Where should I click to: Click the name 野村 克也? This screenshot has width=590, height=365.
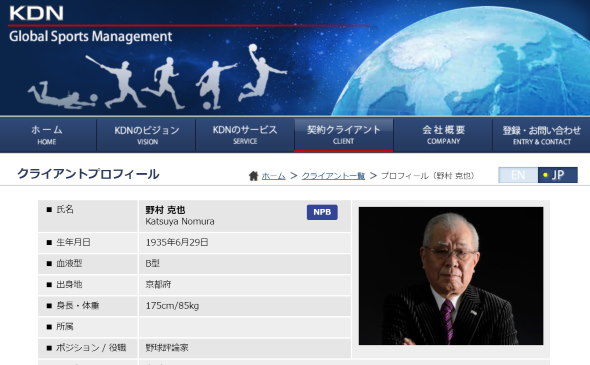165,210
